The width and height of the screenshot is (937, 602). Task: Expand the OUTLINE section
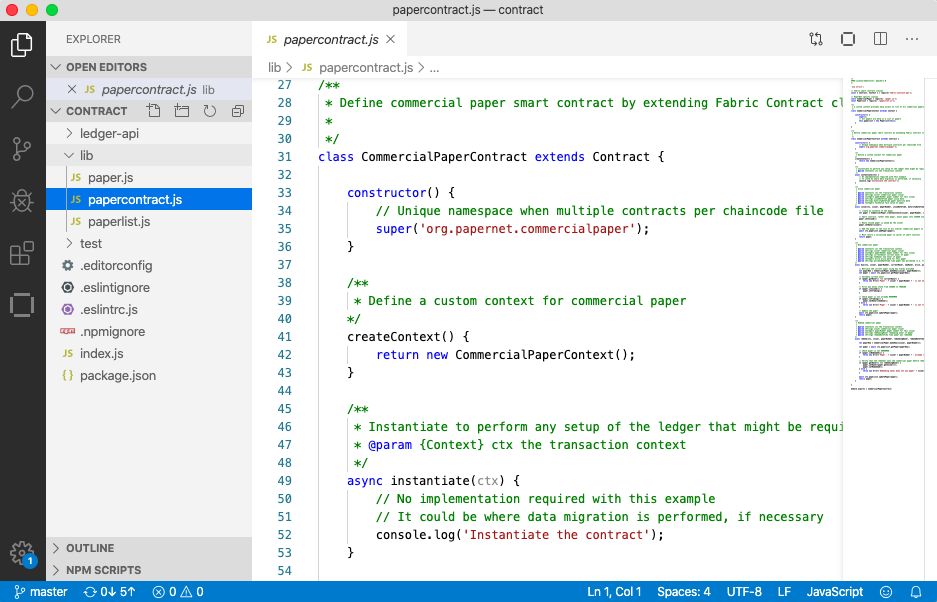149,548
